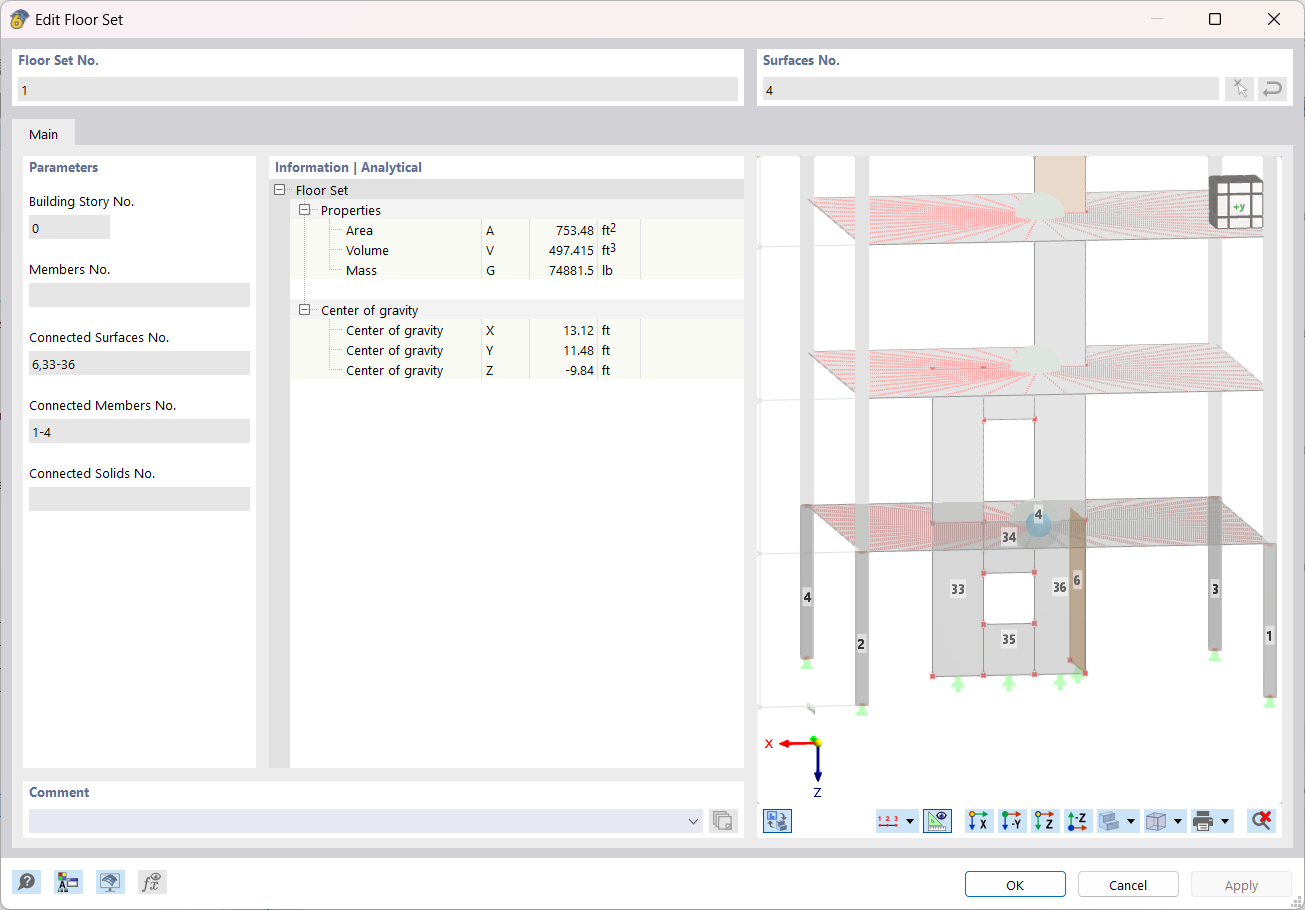
Task: Close the Edit Floor Set dialog
Action: coord(1273,19)
